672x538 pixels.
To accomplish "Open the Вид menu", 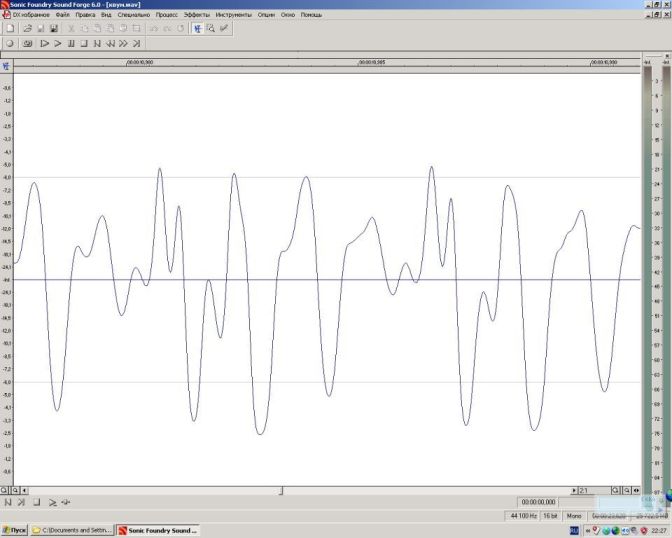I will (106, 15).
